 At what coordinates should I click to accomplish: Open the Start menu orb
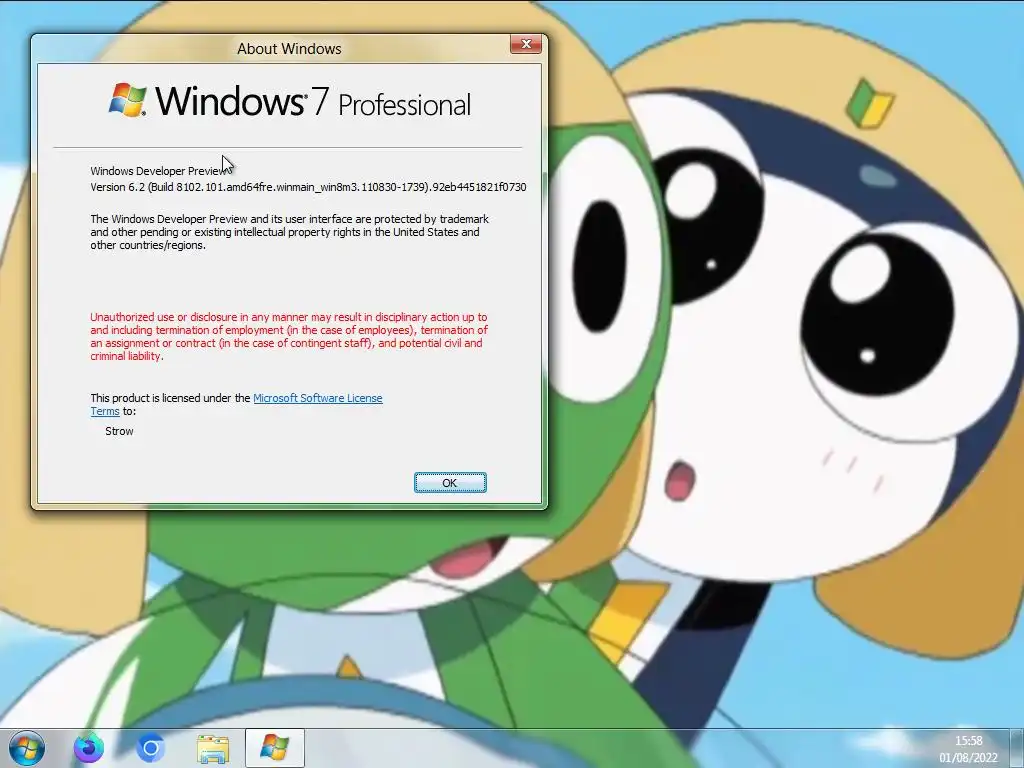tap(27, 748)
